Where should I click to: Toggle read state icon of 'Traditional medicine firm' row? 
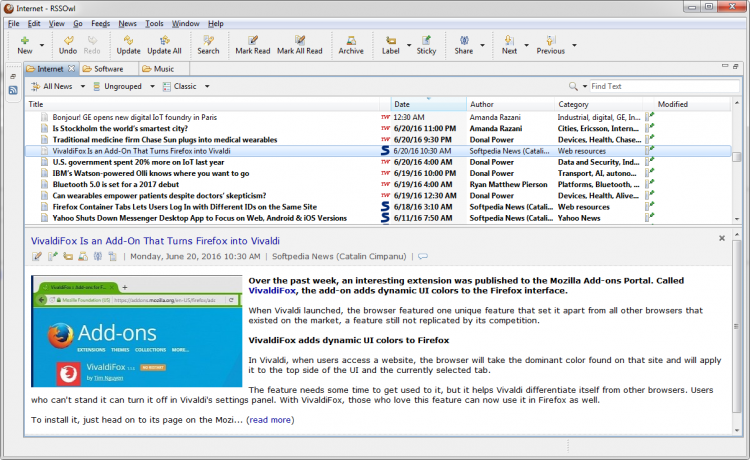coord(44,140)
